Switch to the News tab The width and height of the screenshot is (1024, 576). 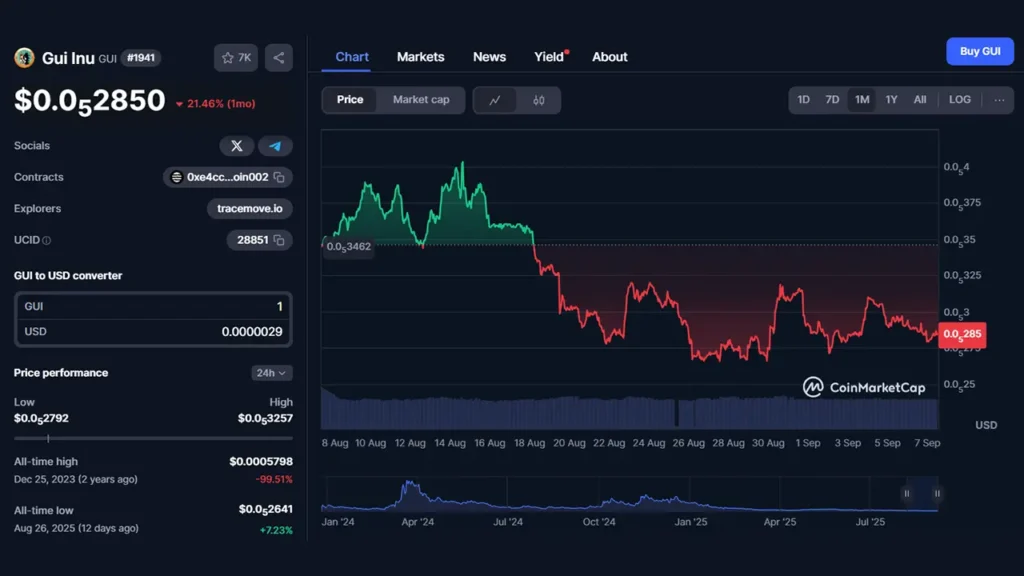coord(489,57)
